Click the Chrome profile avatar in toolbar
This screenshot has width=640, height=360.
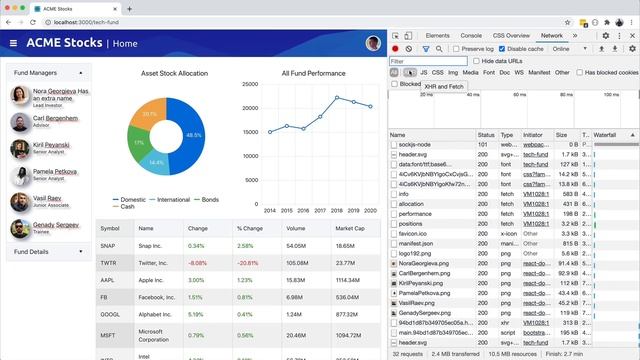coord(620,22)
